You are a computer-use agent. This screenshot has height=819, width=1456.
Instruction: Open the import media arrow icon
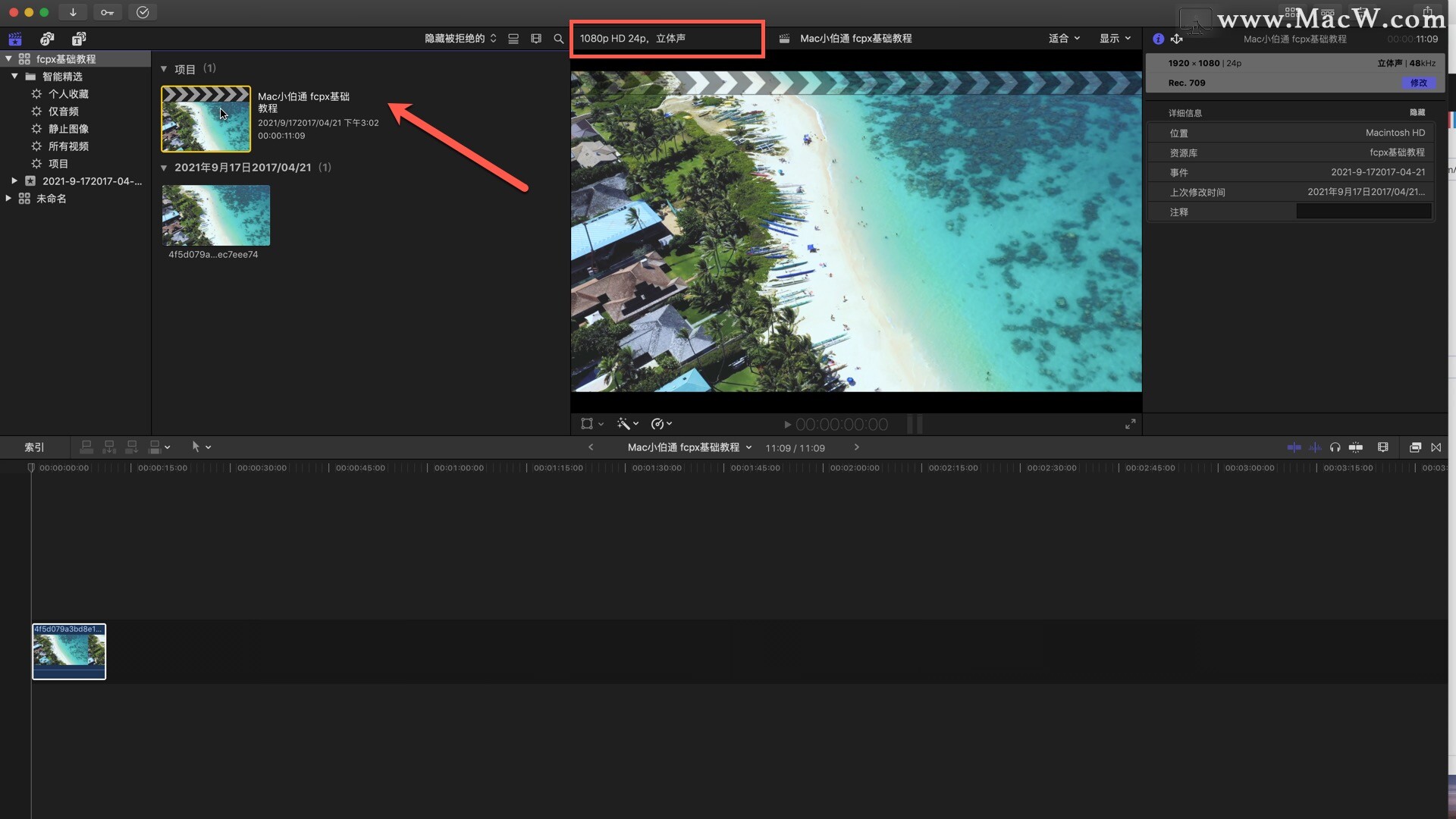point(73,12)
